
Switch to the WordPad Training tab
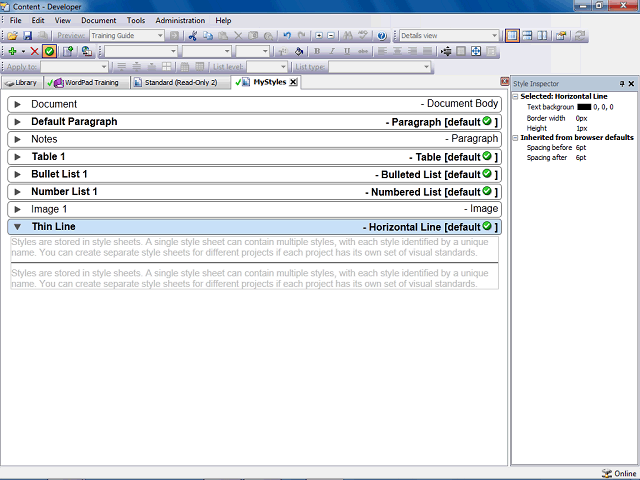(86, 83)
